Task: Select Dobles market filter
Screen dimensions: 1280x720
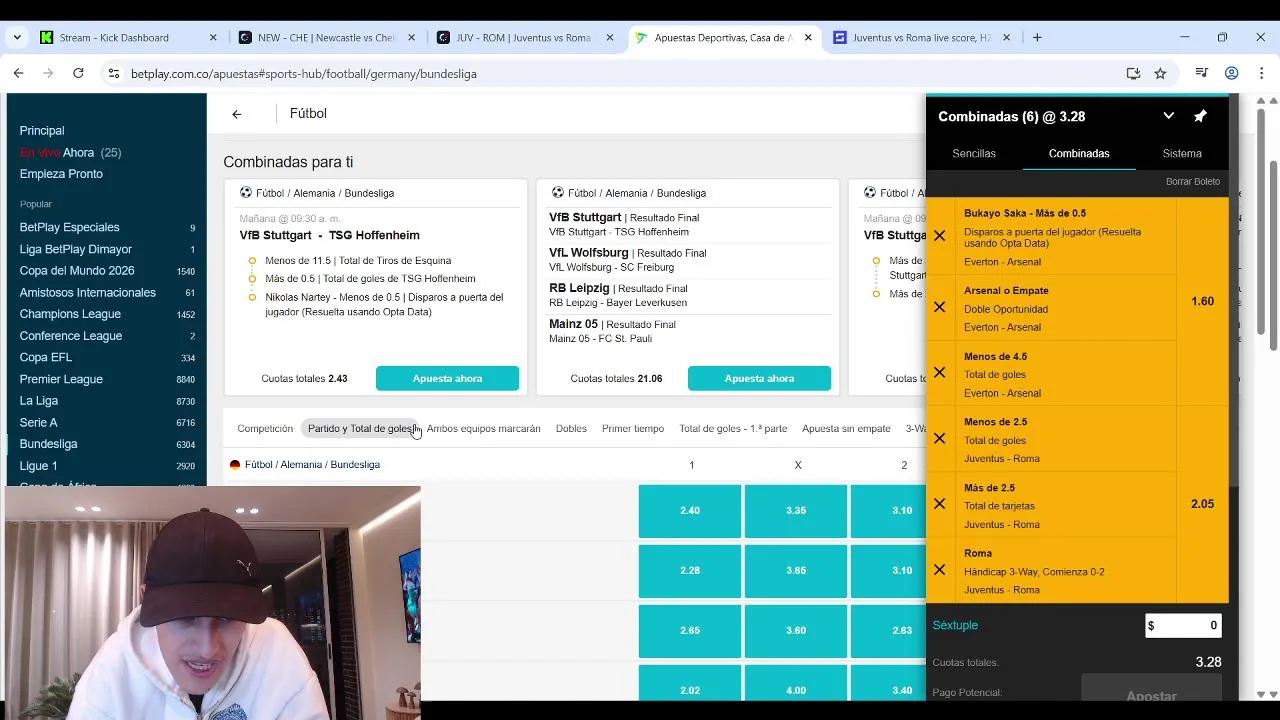Action: tap(571, 428)
